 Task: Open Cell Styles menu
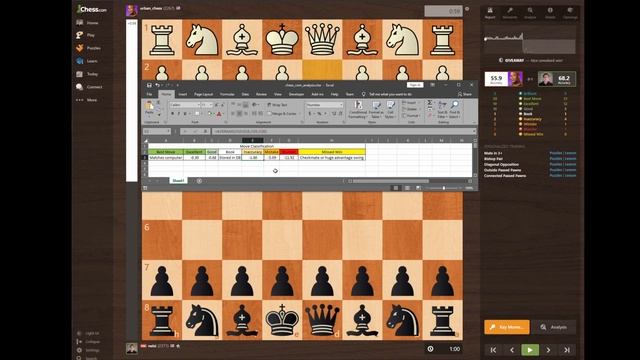(390, 109)
